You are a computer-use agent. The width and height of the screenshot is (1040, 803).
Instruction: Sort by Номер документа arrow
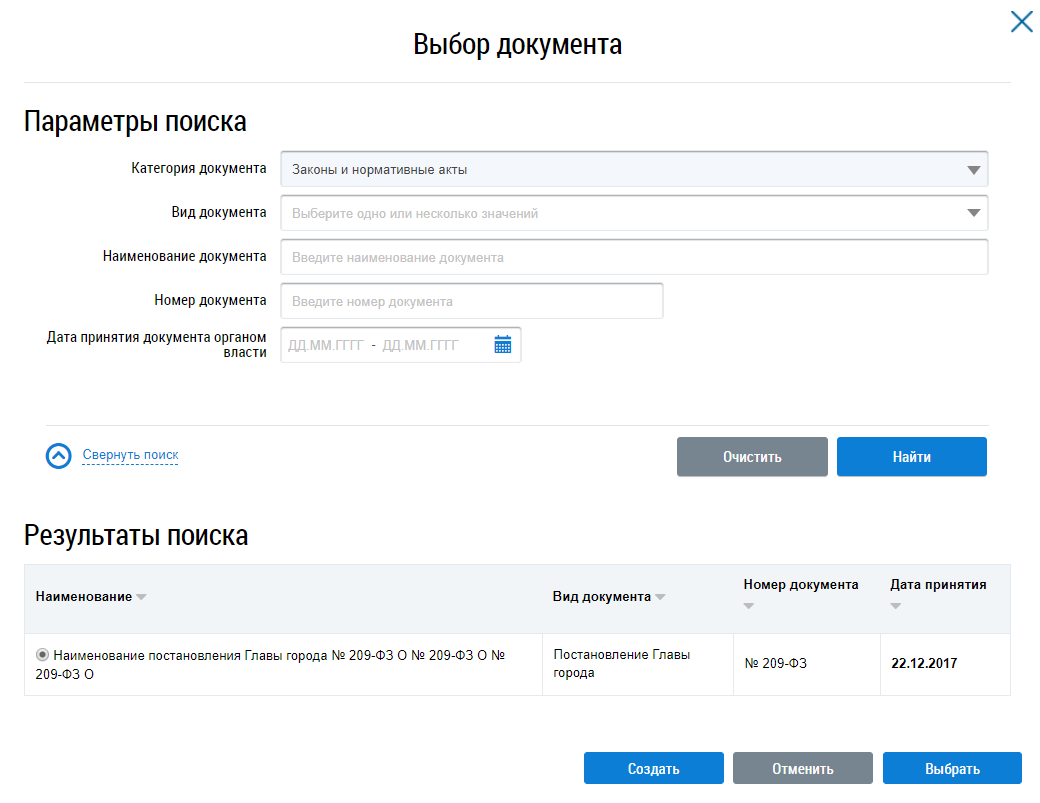coord(749,607)
